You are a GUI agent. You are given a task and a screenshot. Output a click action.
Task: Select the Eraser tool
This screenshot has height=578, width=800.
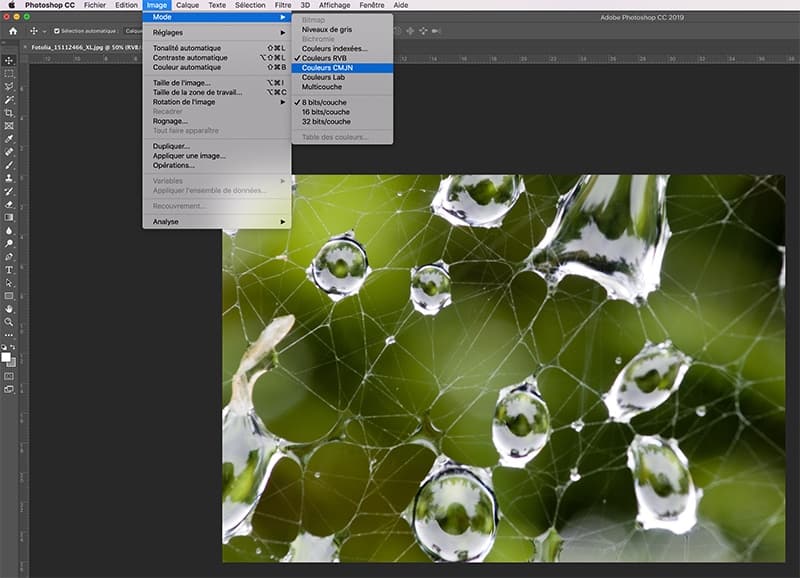(9, 204)
